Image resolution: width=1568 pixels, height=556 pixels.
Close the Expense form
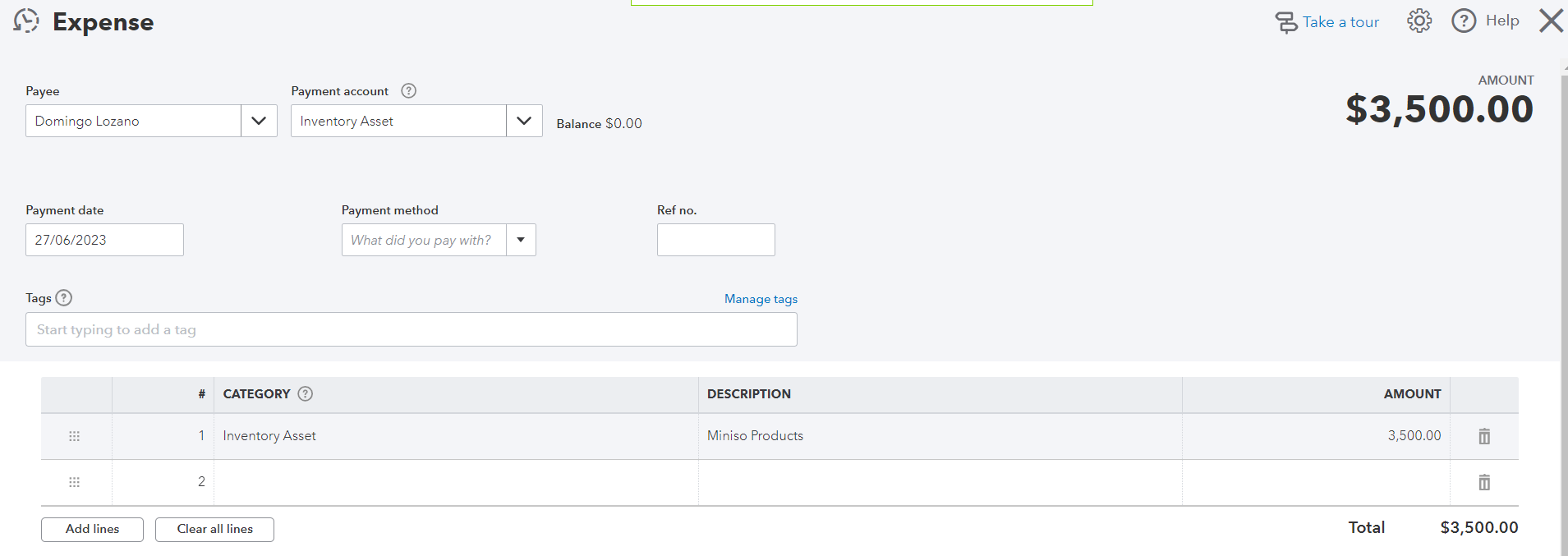1551,21
